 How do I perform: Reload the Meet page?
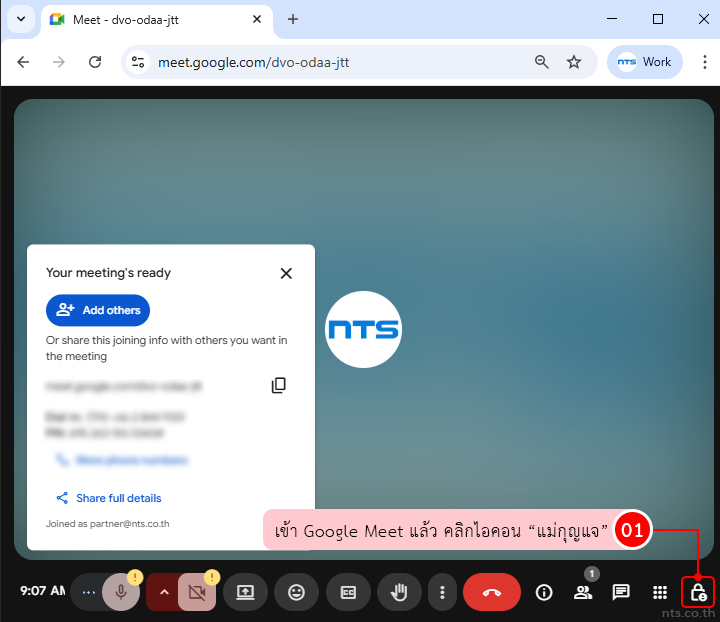tap(95, 62)
